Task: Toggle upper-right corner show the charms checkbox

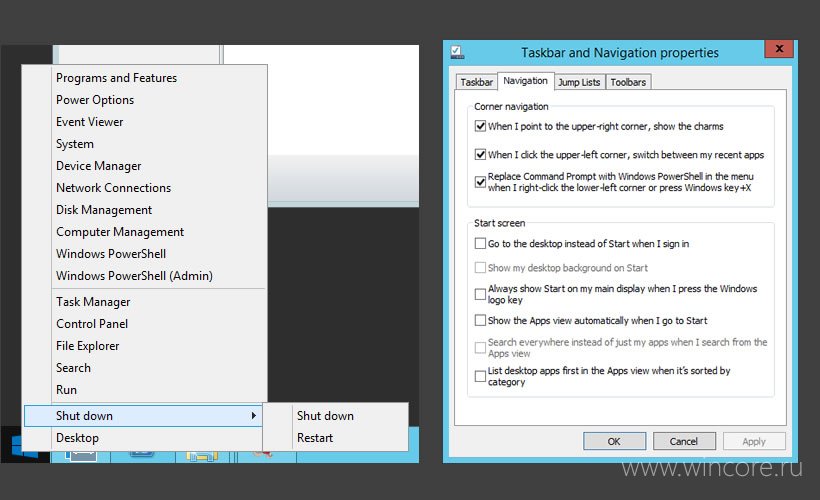Action: click(x=480, y=126)
